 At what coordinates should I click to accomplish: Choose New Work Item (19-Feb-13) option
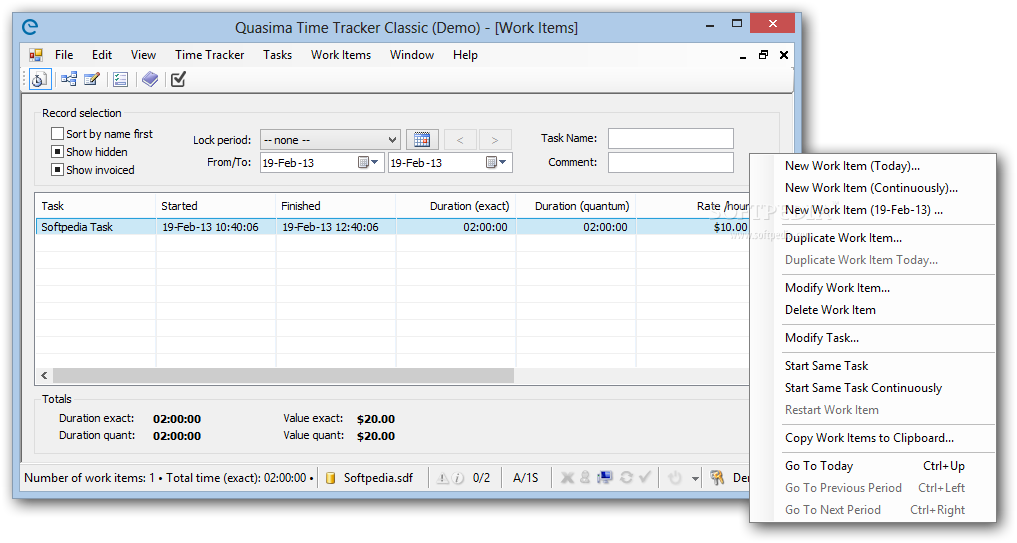coord(872,210)
